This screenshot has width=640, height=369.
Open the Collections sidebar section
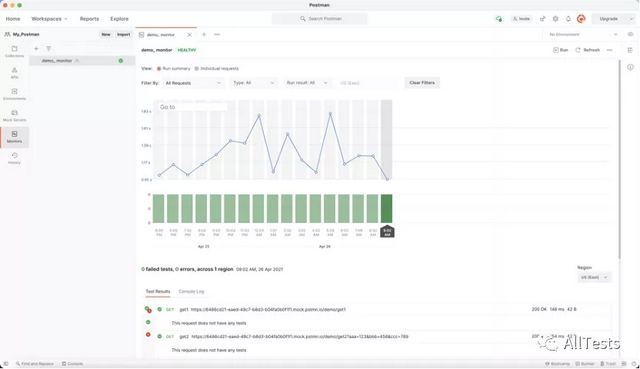(x=14, y=51)
